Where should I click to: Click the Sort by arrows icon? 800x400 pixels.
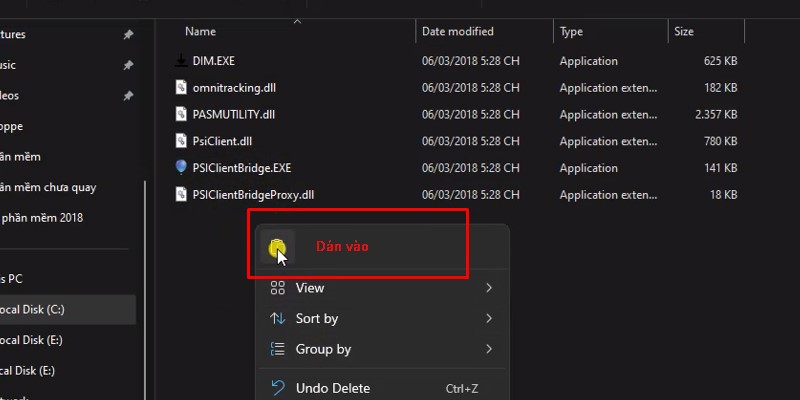pos(278,319)
